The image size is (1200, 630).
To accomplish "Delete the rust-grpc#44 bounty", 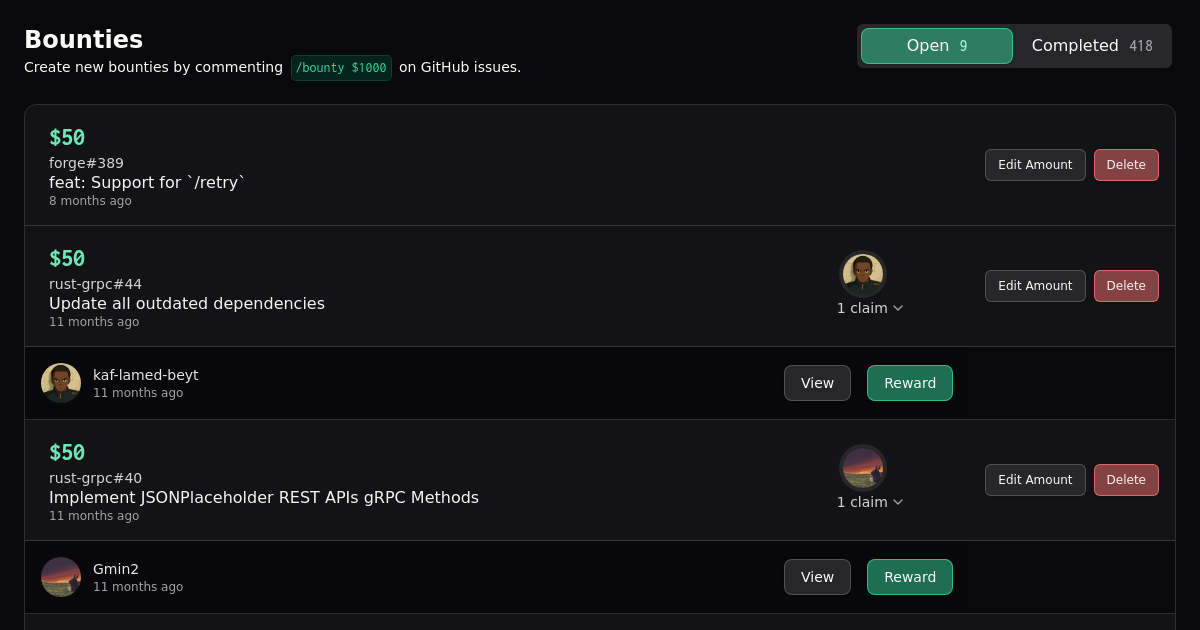I will tap(1126, 286).
